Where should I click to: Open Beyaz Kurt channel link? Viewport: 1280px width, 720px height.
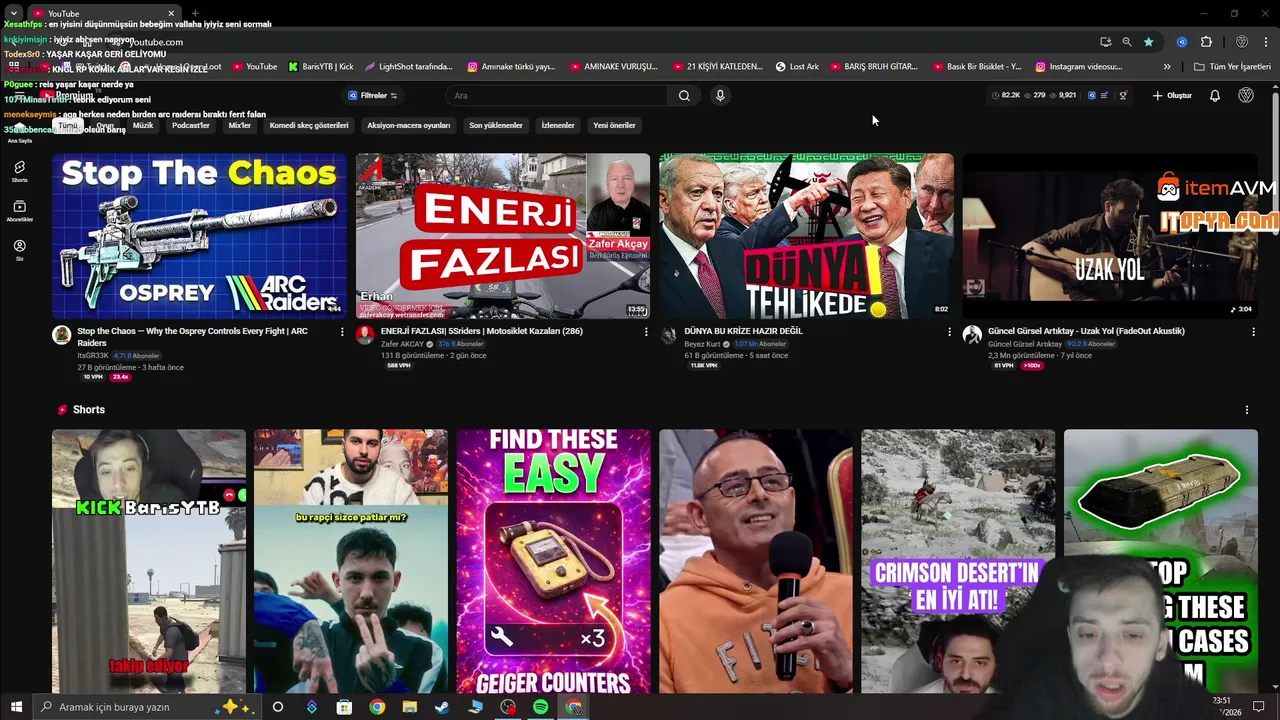pos(702,344)
